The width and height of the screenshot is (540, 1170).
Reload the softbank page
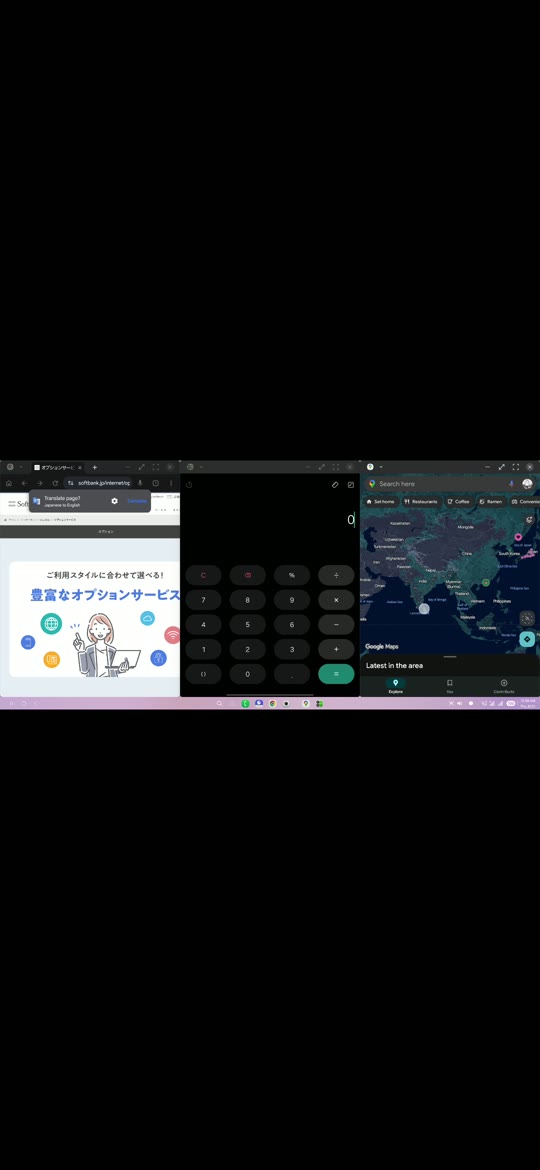click(x=54, y=483)
